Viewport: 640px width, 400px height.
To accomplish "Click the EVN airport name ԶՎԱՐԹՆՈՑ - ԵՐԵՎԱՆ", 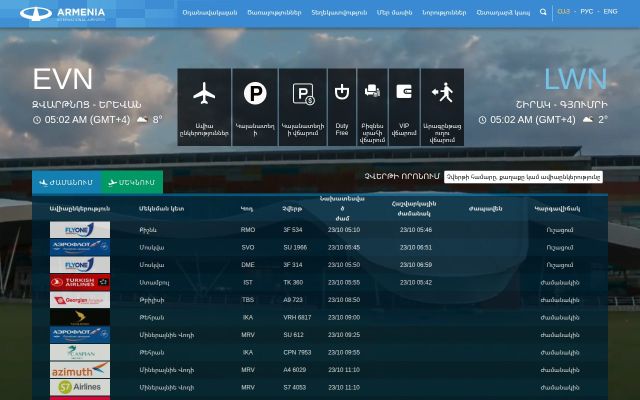I will (87, 104).
